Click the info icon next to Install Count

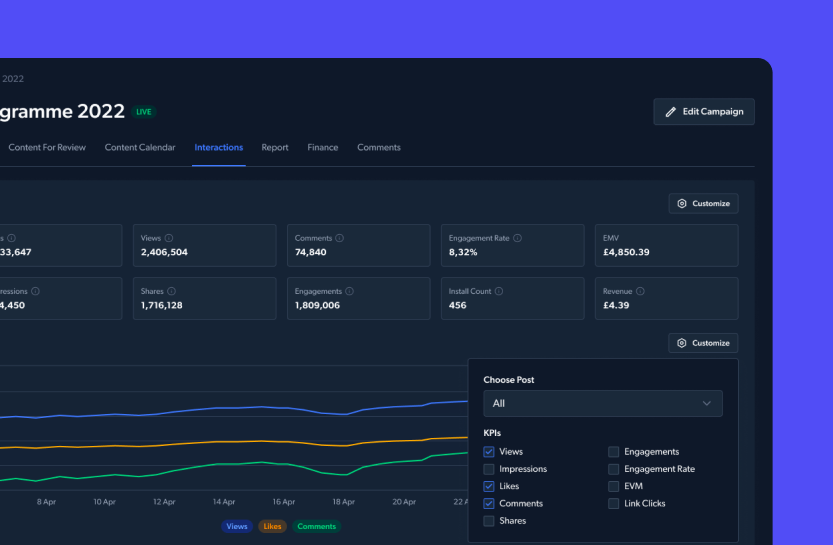coord(499,291)
